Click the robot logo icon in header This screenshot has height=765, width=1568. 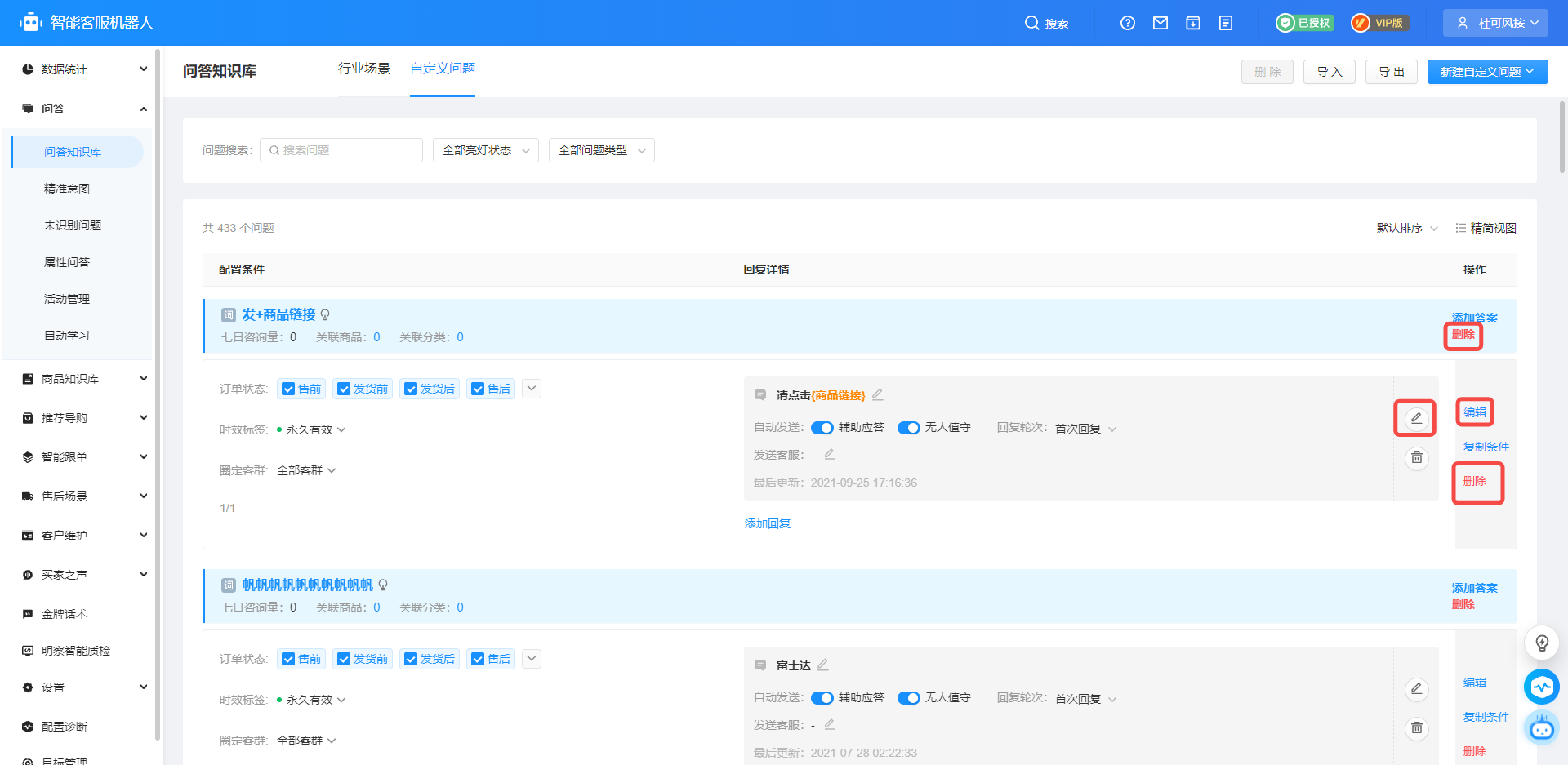click(x=31, y=23)
